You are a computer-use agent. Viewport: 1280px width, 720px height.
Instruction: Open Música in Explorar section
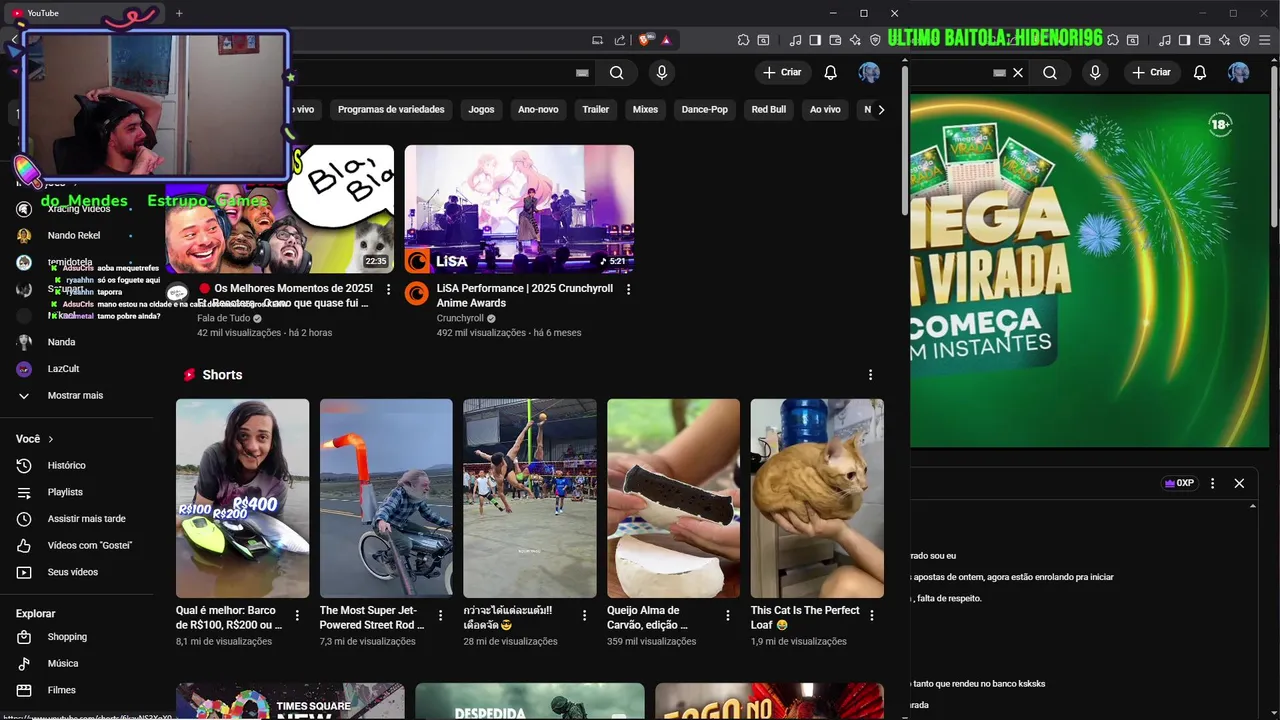click(62, 663)
